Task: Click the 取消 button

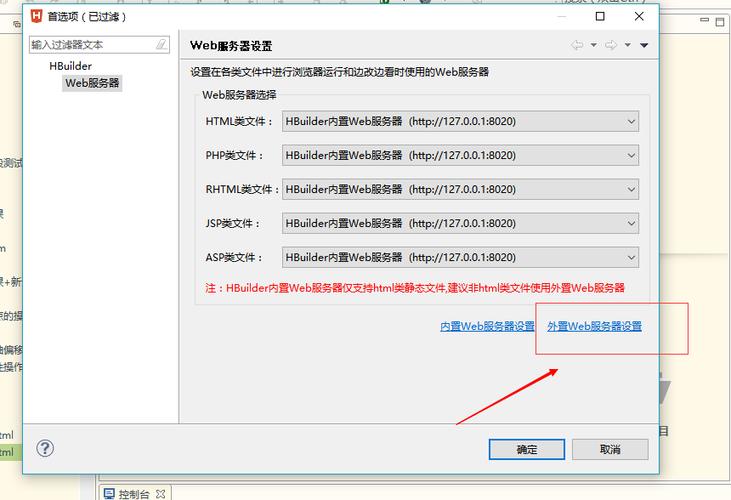Action: 610,450
